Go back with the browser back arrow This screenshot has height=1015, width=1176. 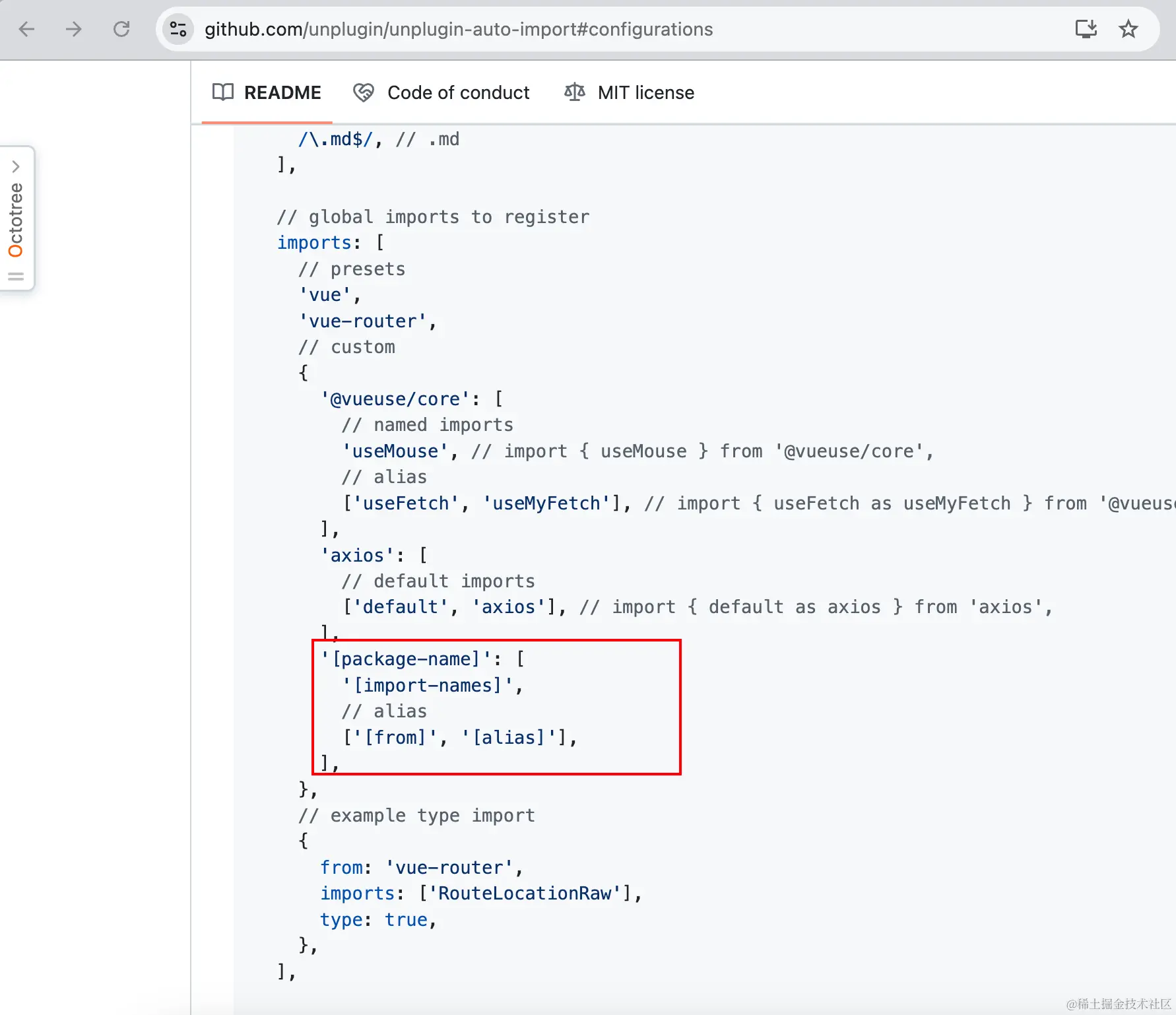pyautogui.click(x=27, y=29)
